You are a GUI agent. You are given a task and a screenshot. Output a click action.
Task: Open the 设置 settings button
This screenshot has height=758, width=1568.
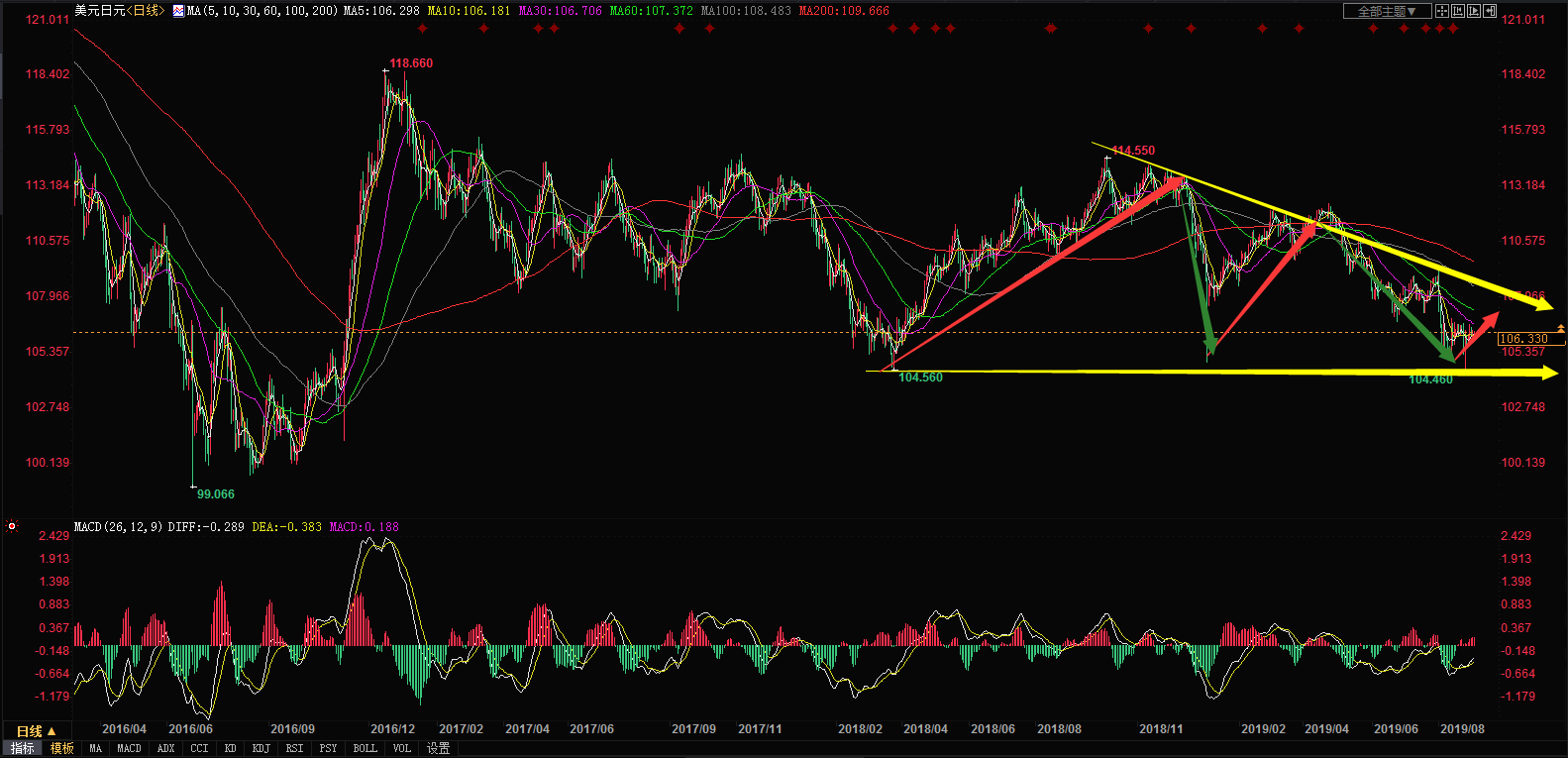(438, 748)
